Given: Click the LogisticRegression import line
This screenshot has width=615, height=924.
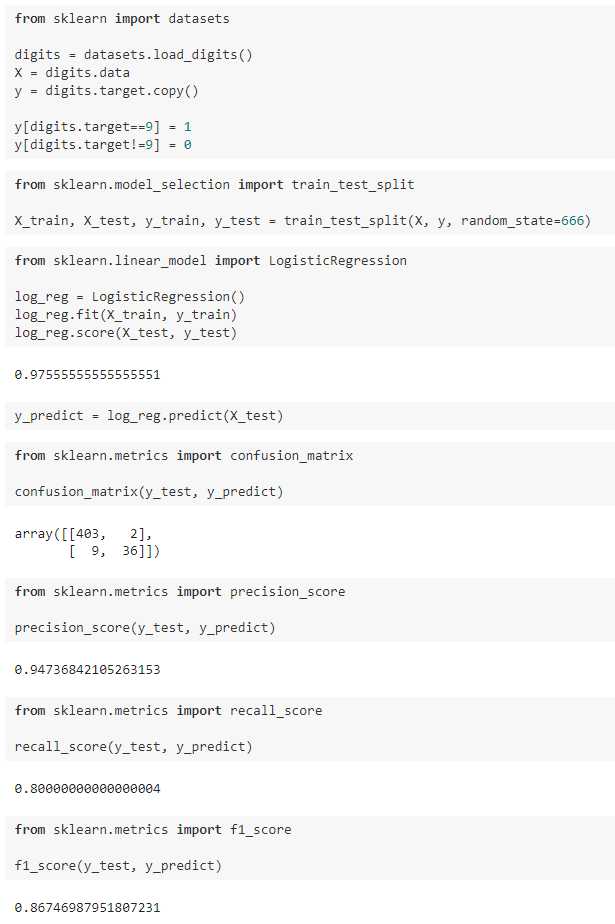Looking at the screenshot, I should [210, 260].
